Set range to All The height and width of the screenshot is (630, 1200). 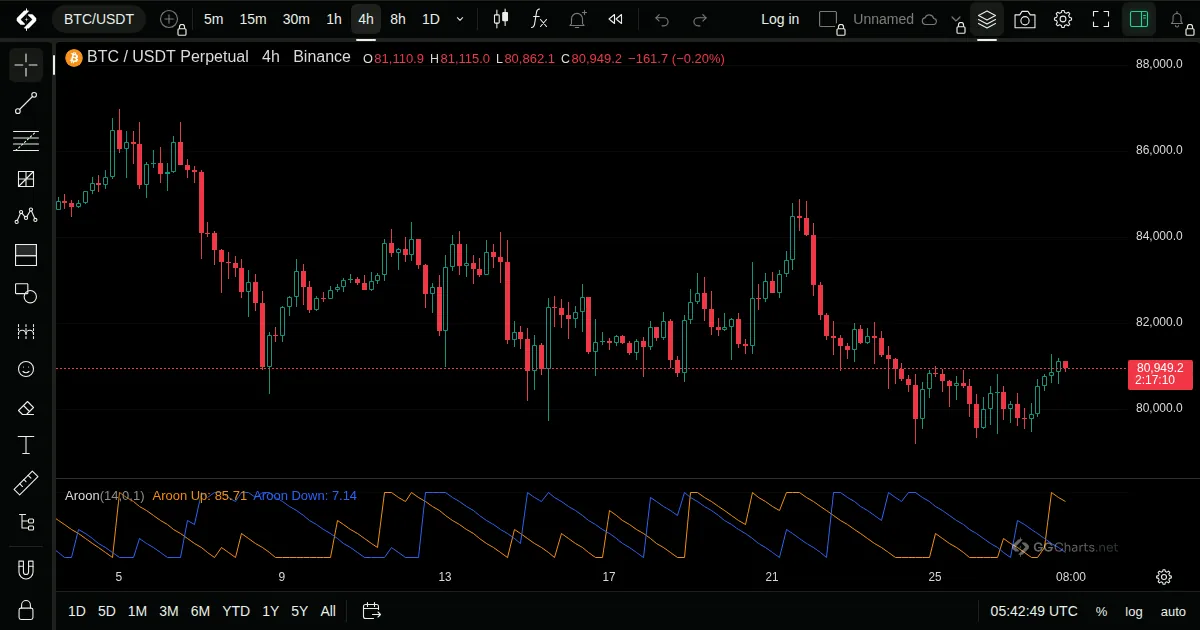click(328, 611)
